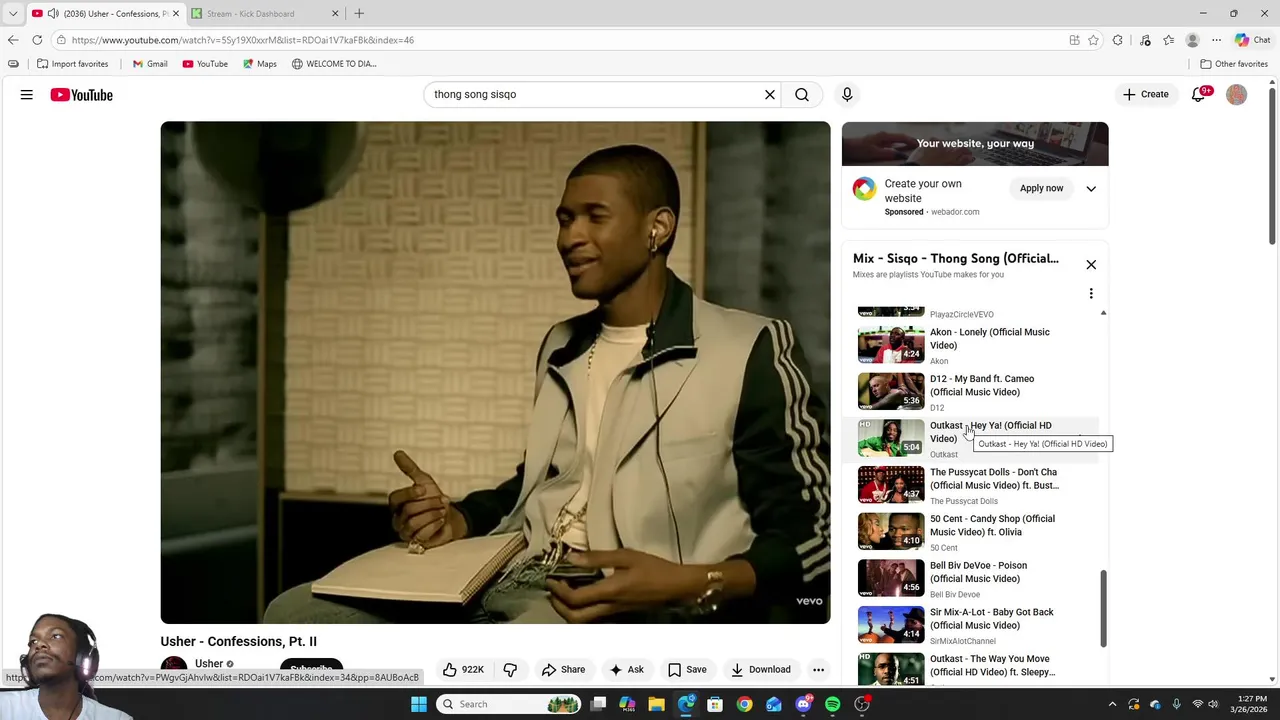This screenshot has height=720, width=1280.
Task: Download the Usher video
Action: coord(760,670)
